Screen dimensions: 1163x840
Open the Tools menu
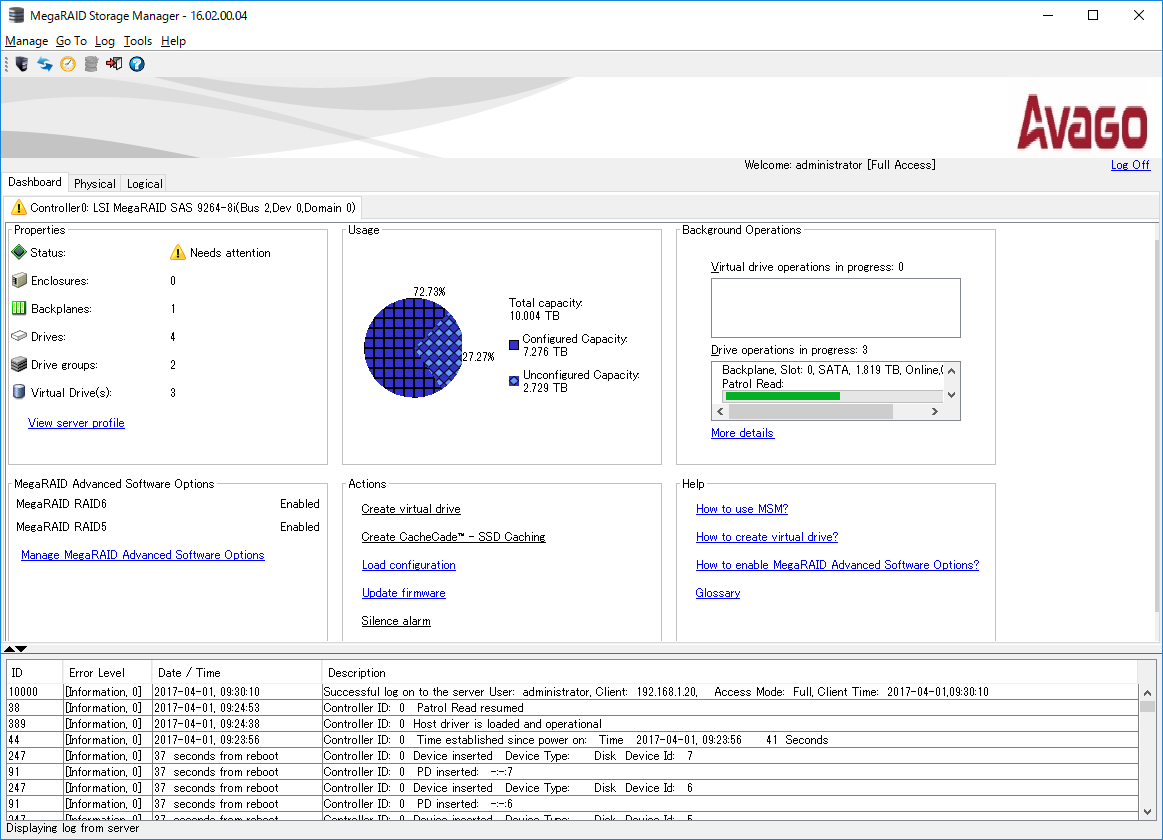point(138,41)
